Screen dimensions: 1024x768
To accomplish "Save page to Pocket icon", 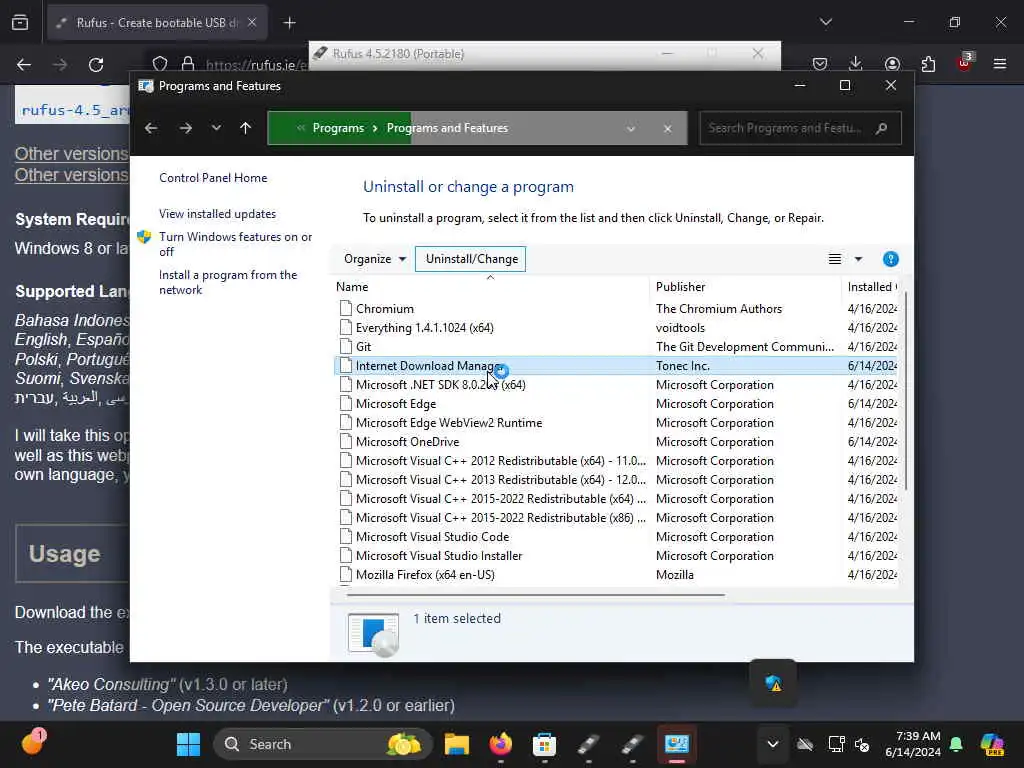I will pos(820,63).
